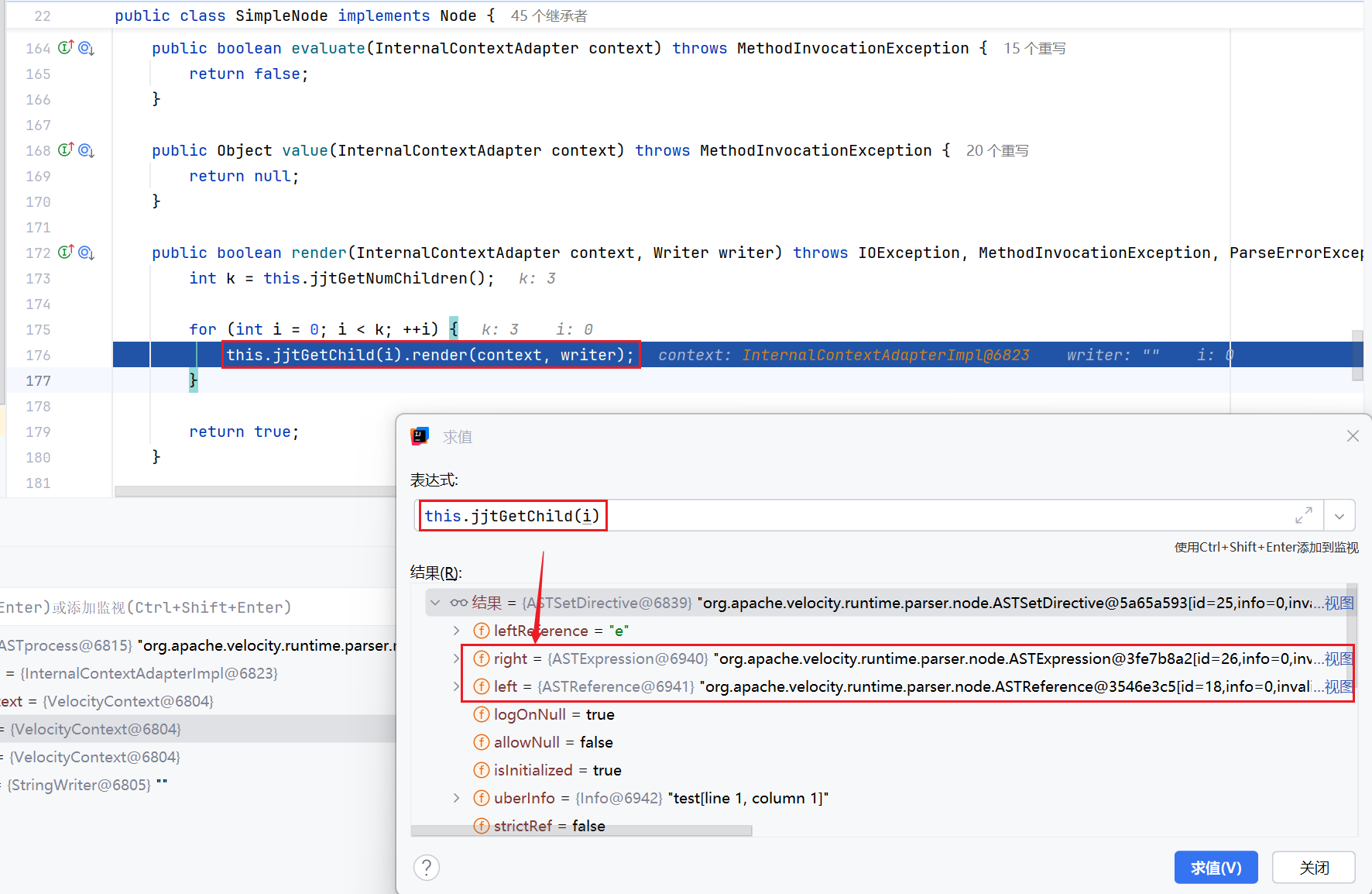This screenshot has height=894, width=1372.
Task: Click field icon of uberInfo
Action: pos(482,798)
